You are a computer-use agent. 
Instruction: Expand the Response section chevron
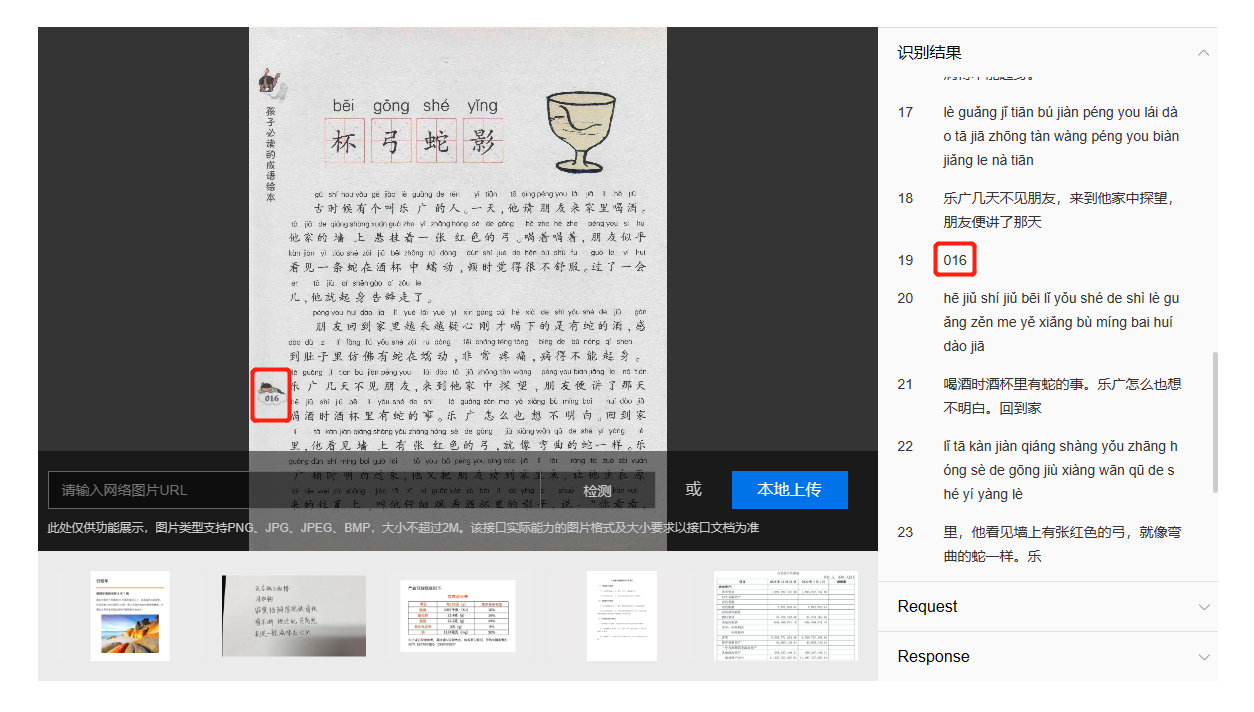[1203, 657]
